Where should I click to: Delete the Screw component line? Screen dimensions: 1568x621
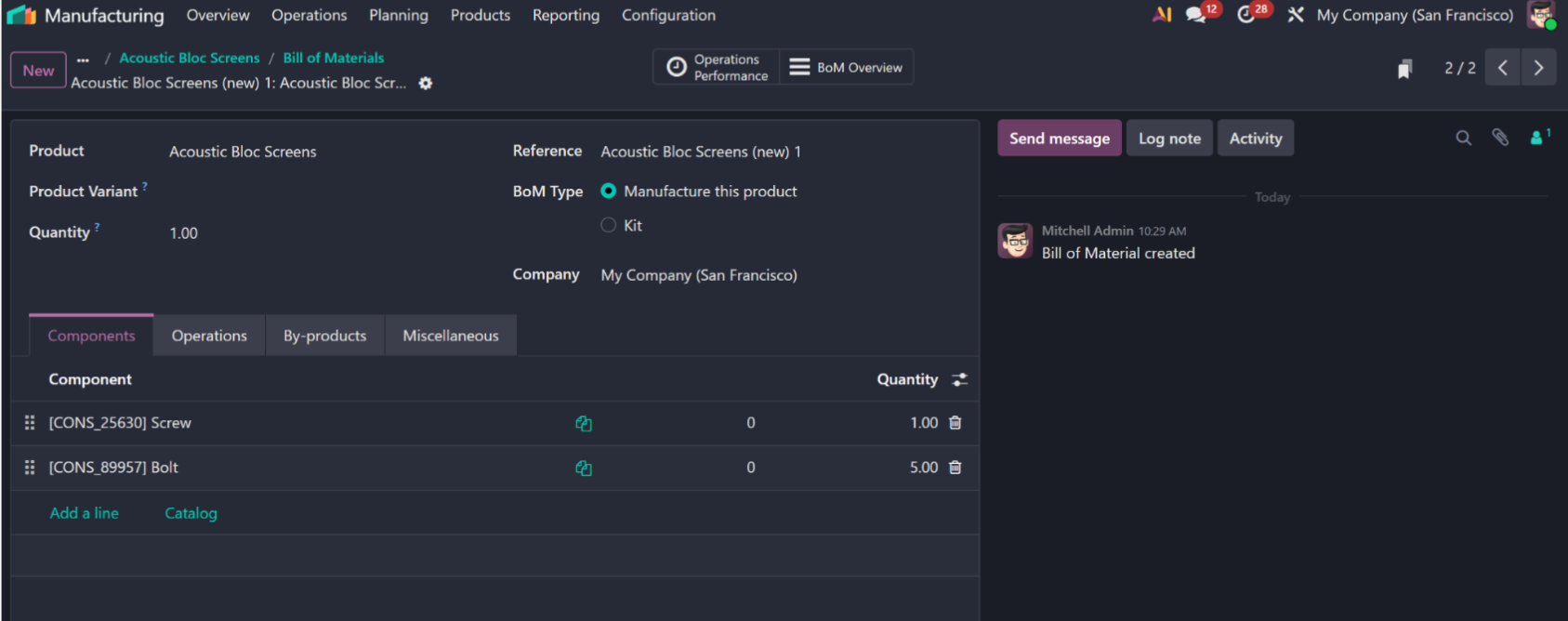(955, 423)
